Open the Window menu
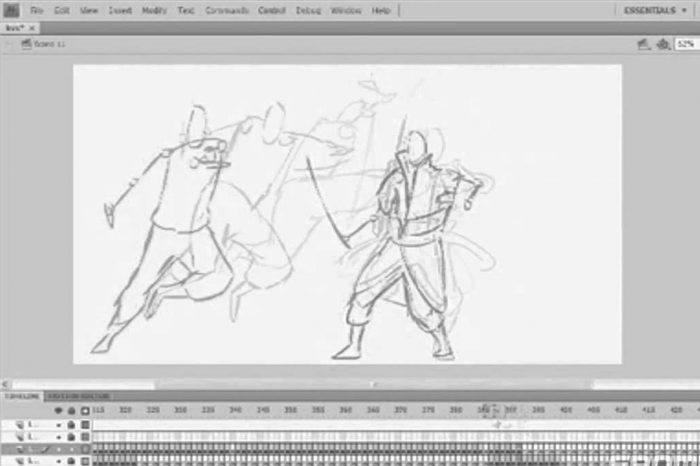 point(346,10)
